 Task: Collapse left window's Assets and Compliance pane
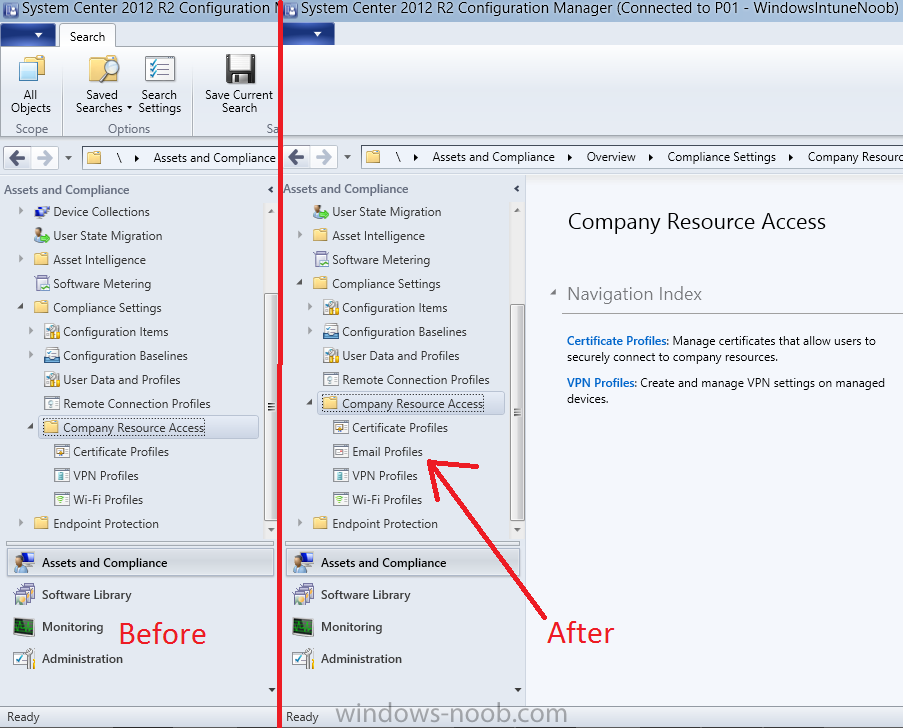(270, 189)
